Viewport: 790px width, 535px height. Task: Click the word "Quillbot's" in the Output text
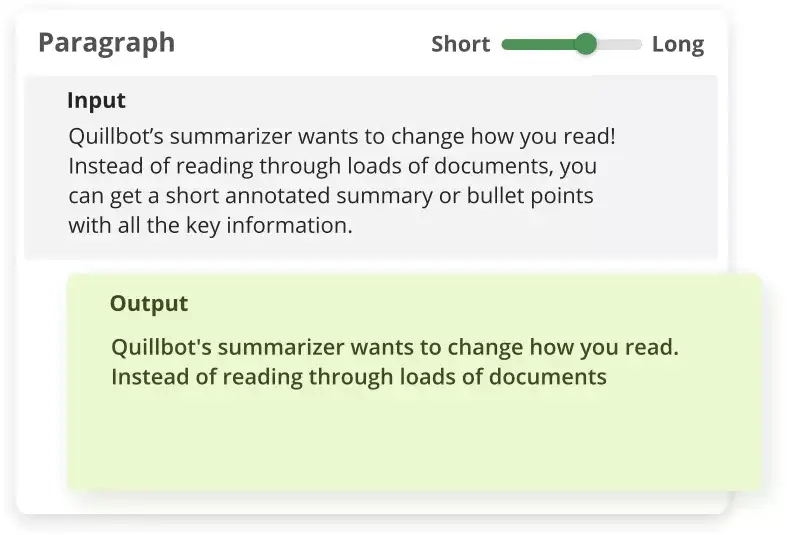tap(160, 348)
